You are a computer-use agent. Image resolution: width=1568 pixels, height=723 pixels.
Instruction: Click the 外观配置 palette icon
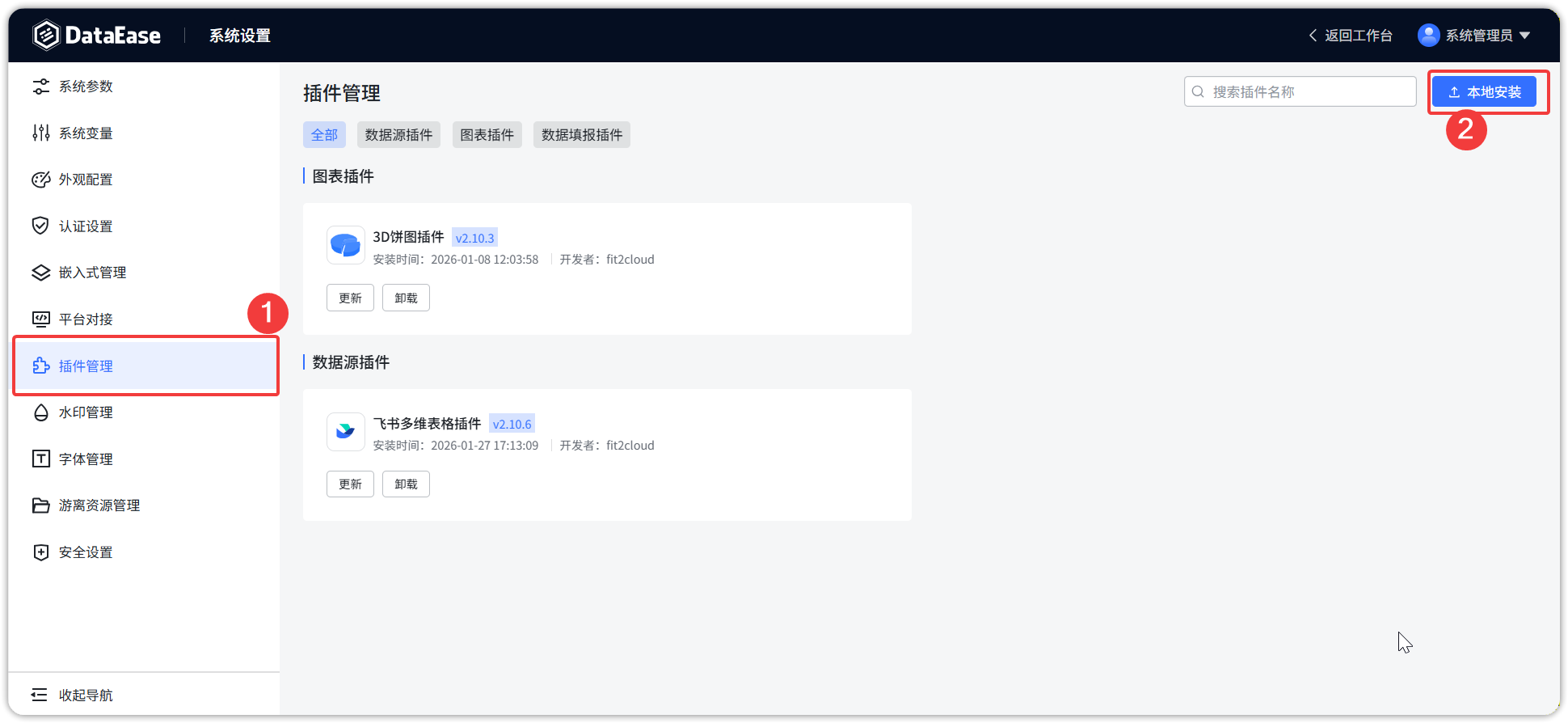pyautogui.click(x=40, y=180)
